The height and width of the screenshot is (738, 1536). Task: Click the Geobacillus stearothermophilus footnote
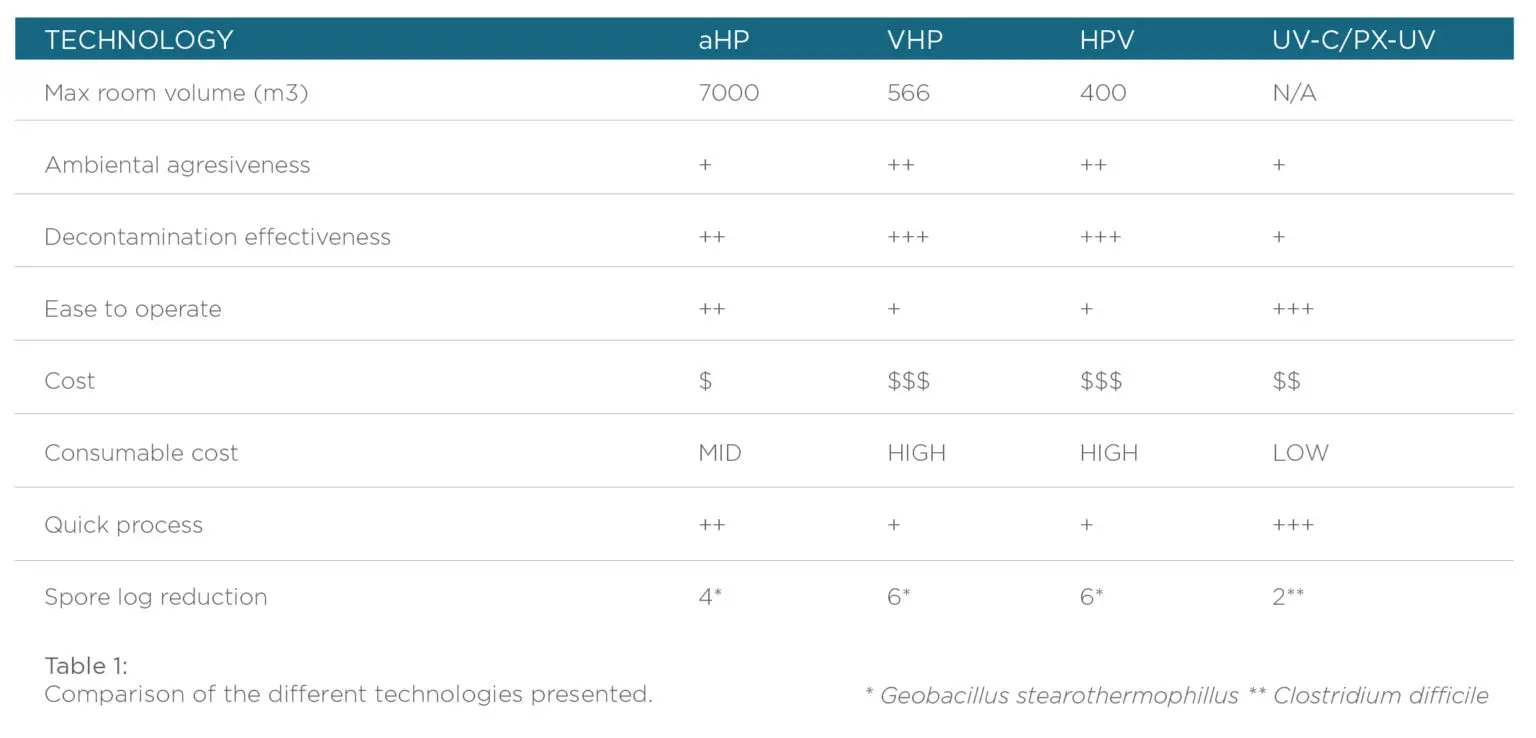(x=1058, y=696)
